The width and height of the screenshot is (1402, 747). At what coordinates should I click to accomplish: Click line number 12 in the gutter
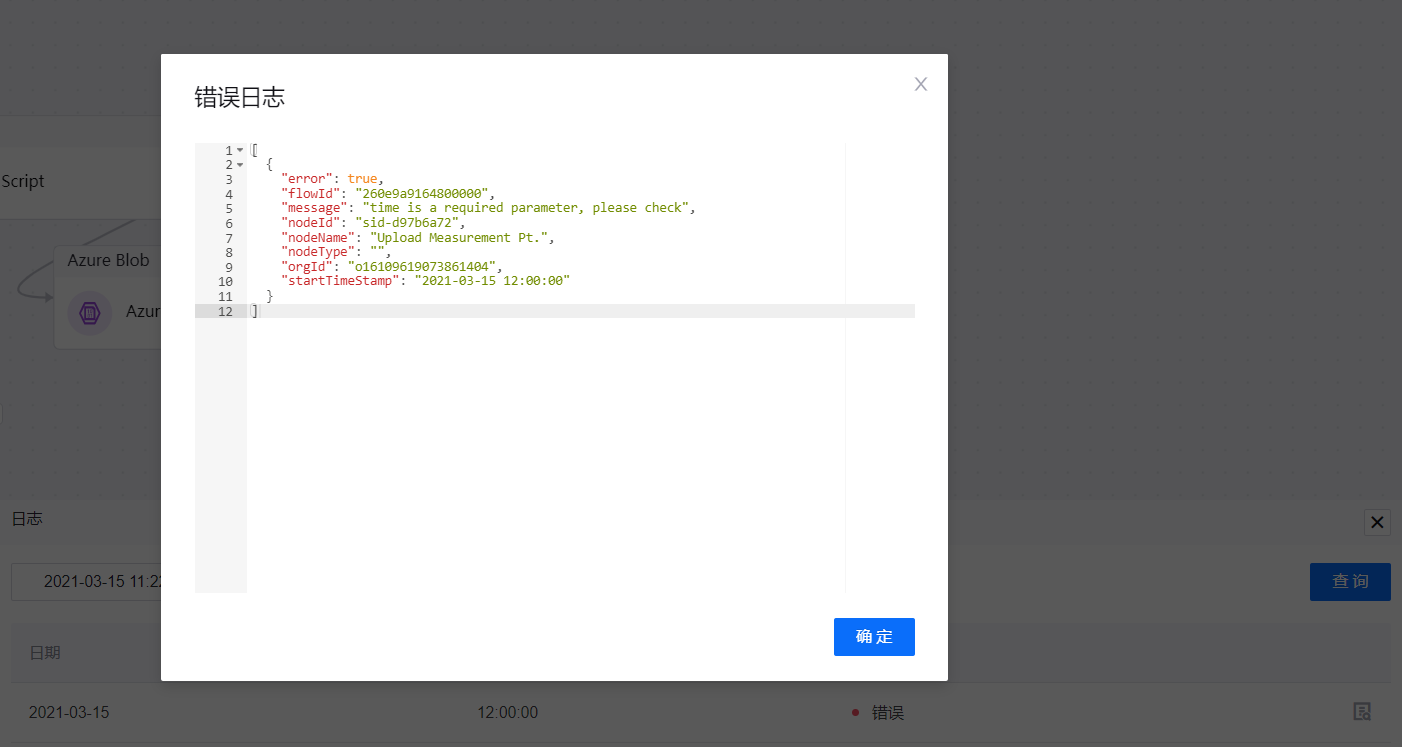coord(225,311)
